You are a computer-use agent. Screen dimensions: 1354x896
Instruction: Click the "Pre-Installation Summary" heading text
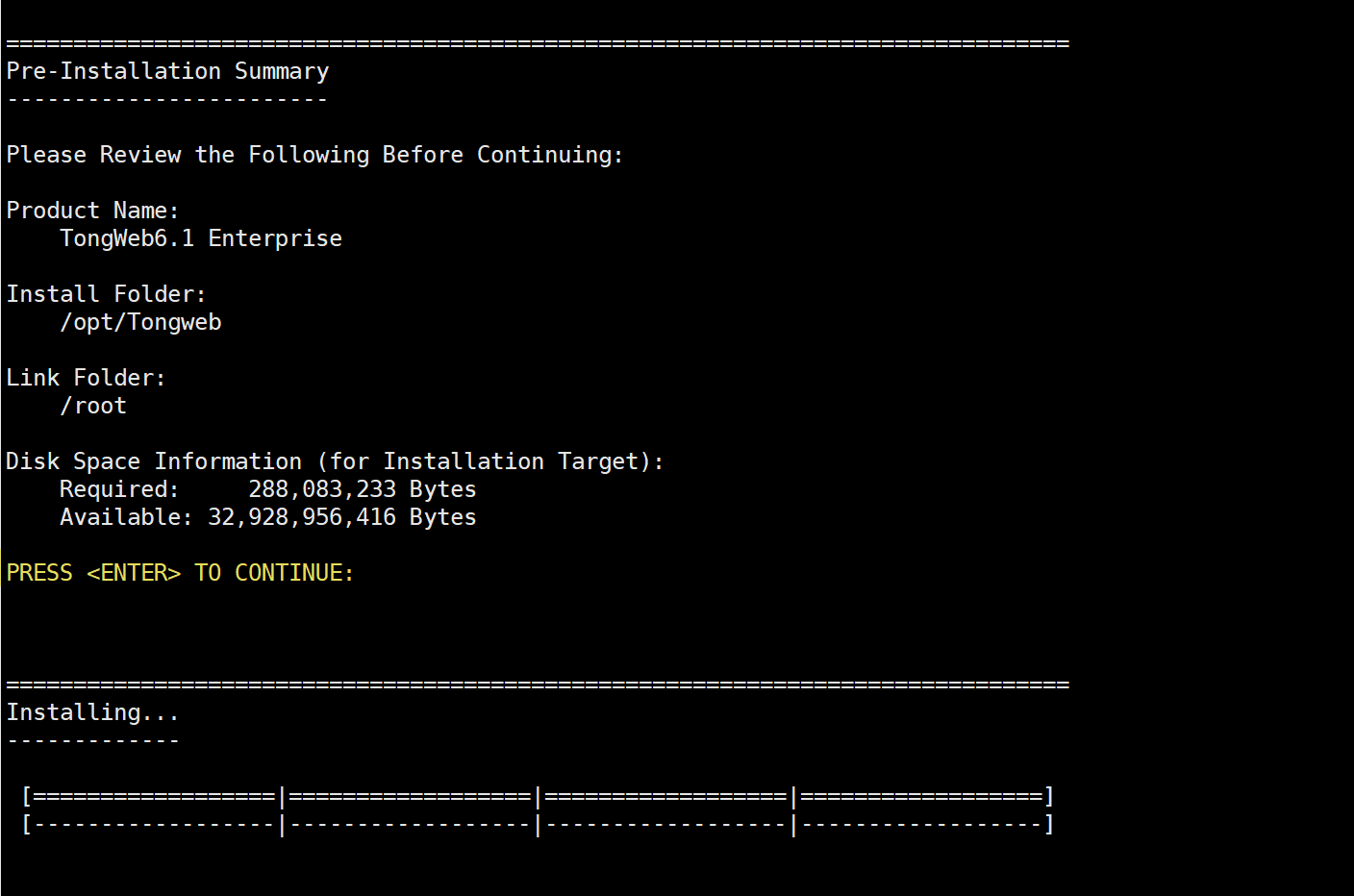[167, 72]
